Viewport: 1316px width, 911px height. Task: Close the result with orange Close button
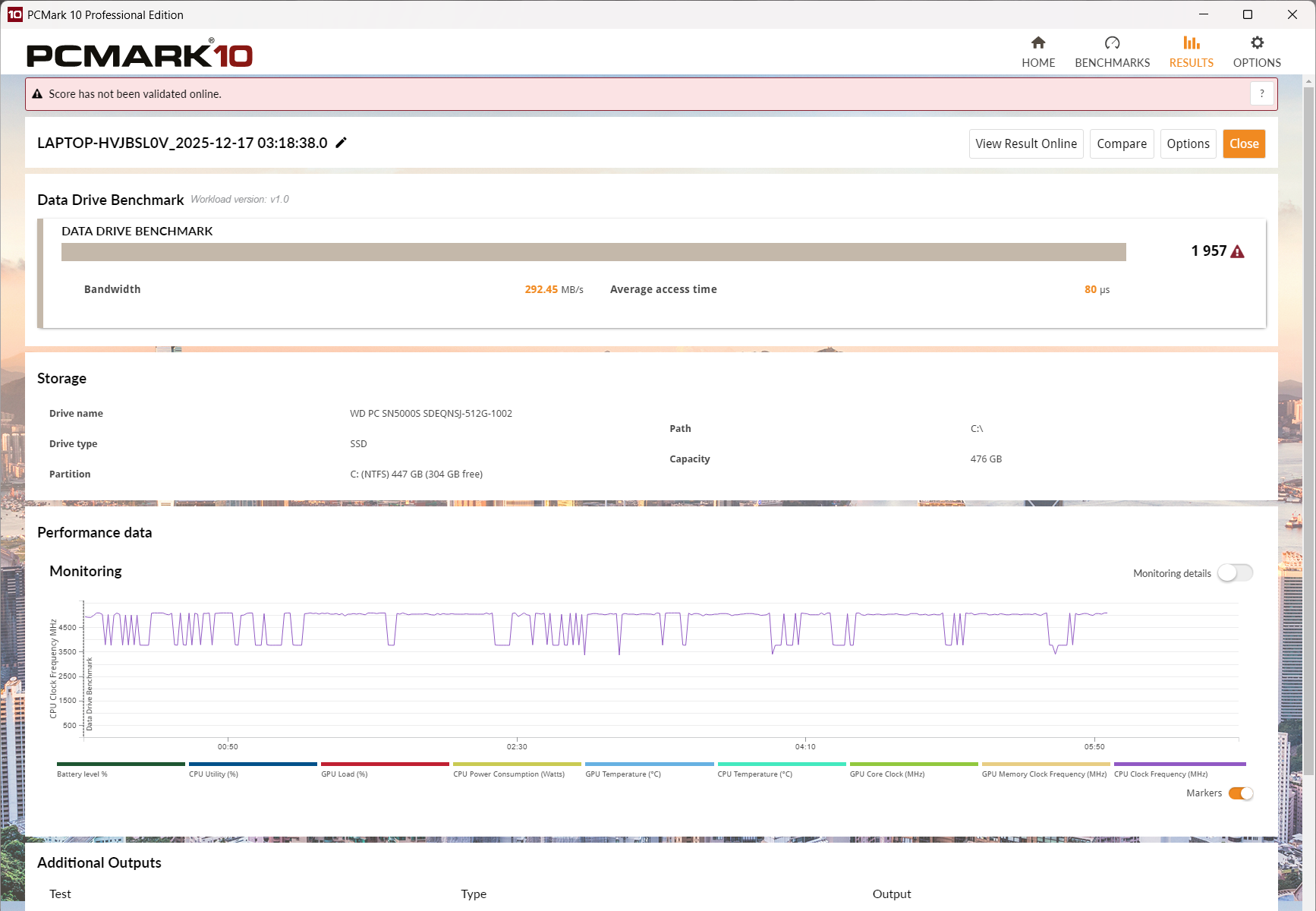(x=1244, y=143)
